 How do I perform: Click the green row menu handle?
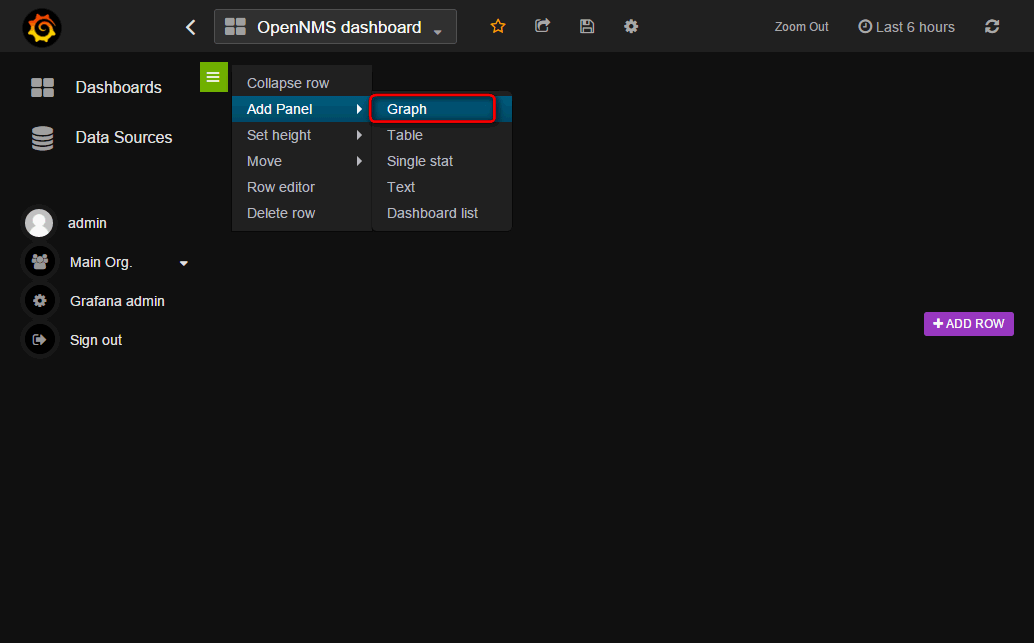coord(214,77)
